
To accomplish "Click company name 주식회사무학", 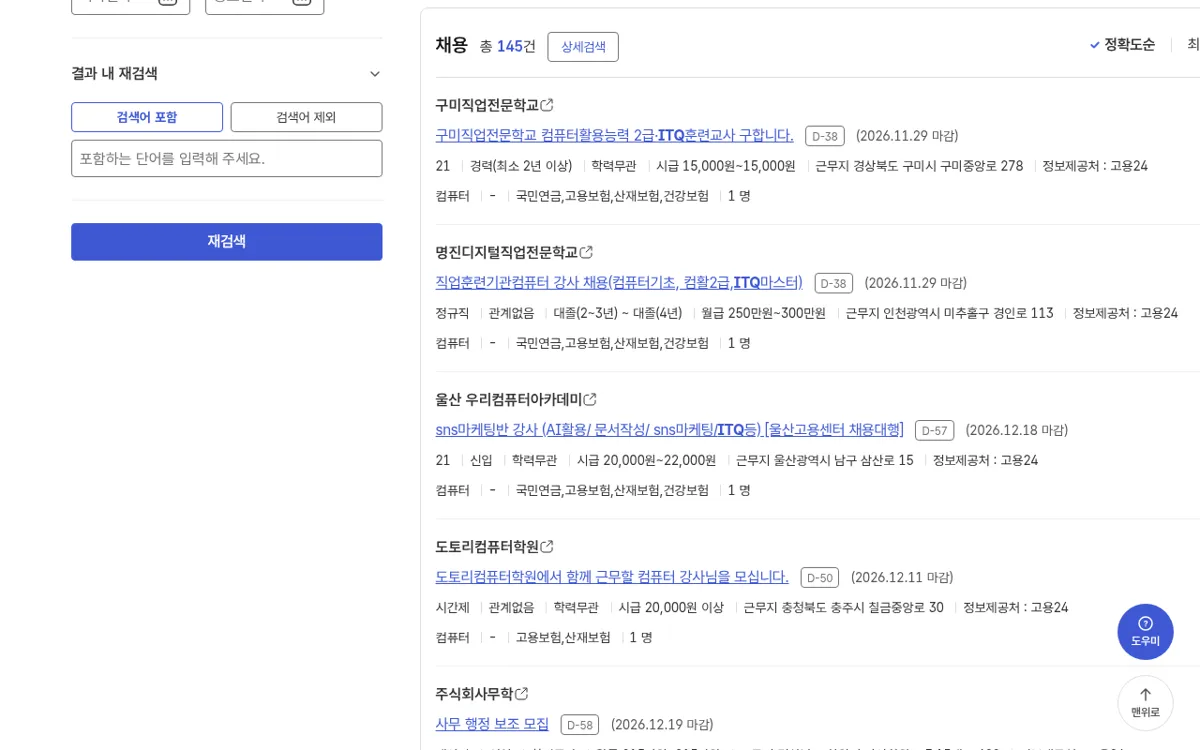I will [474, 693].
